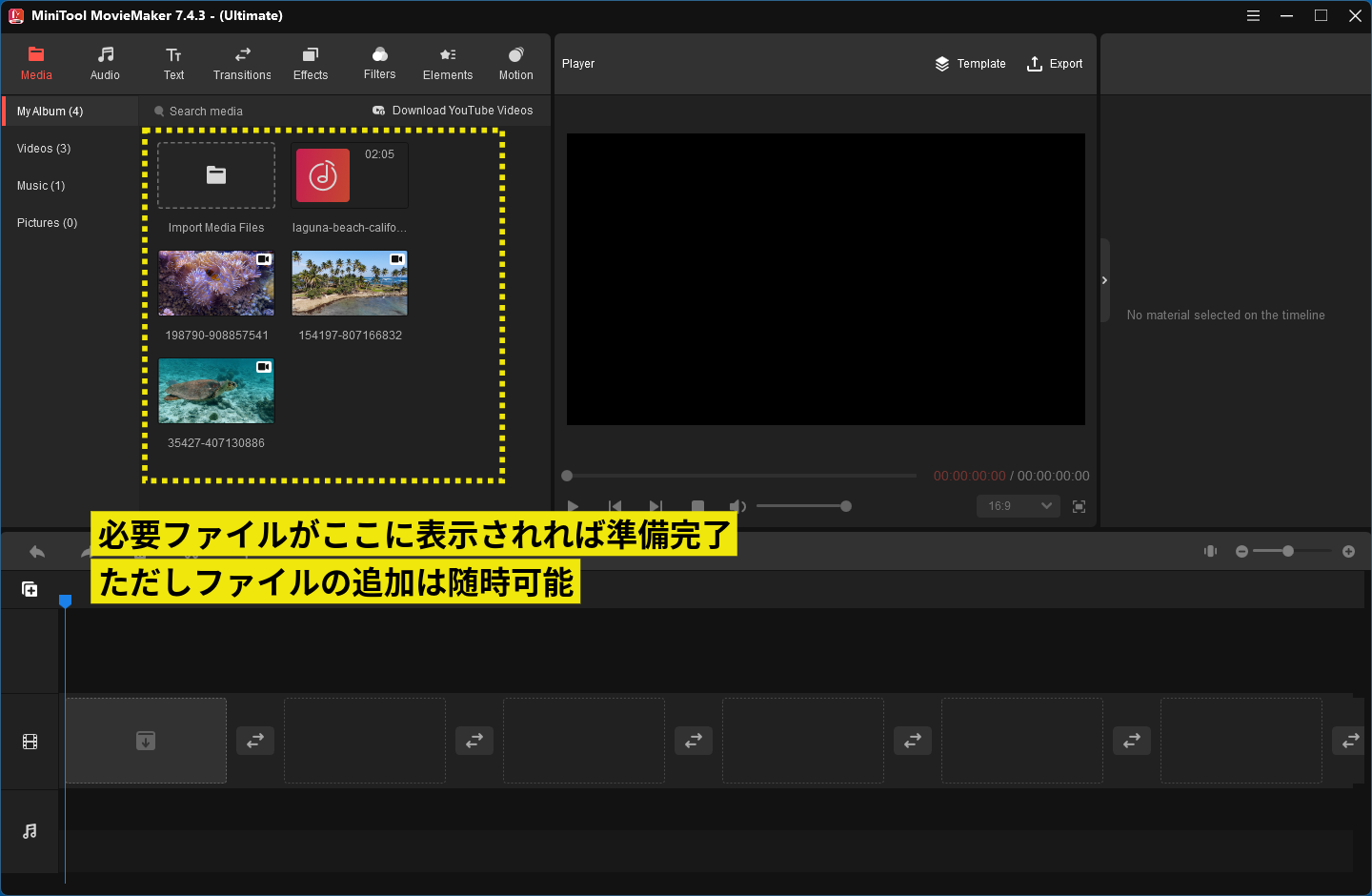The height and width of the screenshot is (896, 1372).
Task: Open the Effects tab
Action: click(x=311, y=63)
